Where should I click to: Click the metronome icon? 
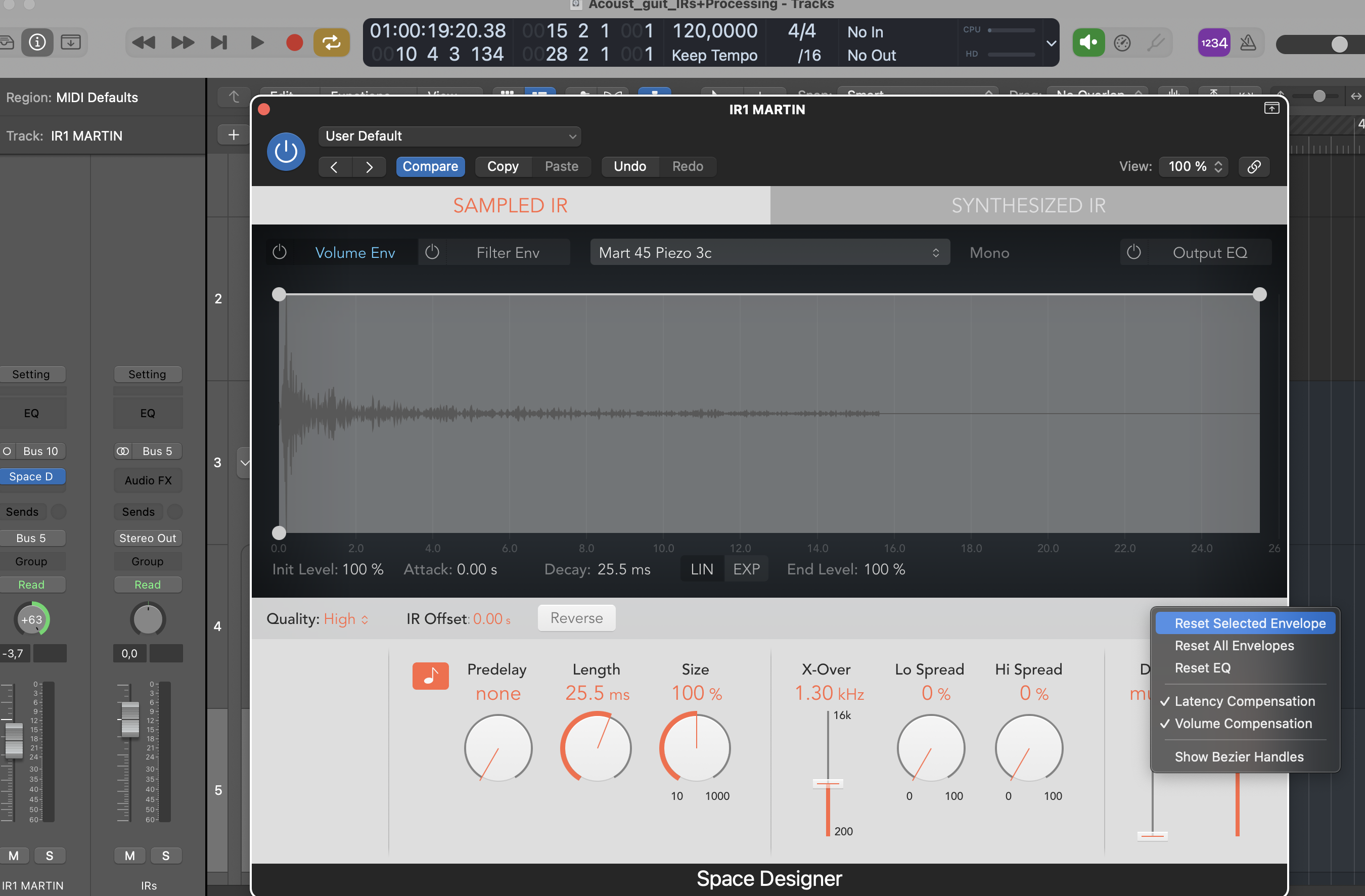(1248, 43)
